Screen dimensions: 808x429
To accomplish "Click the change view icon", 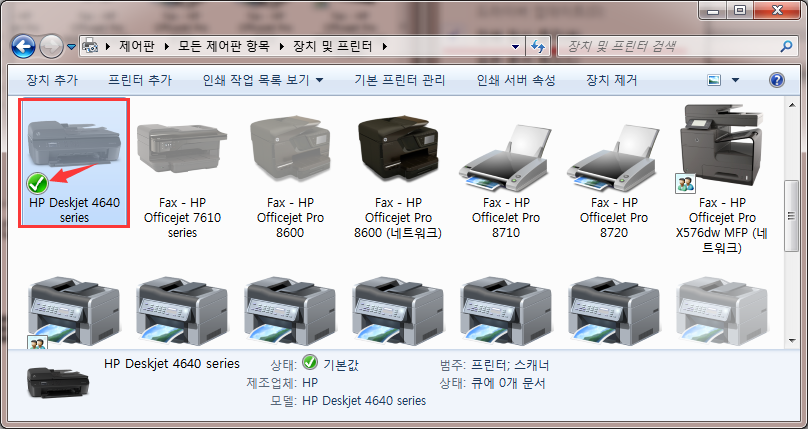I will (714, 80).
